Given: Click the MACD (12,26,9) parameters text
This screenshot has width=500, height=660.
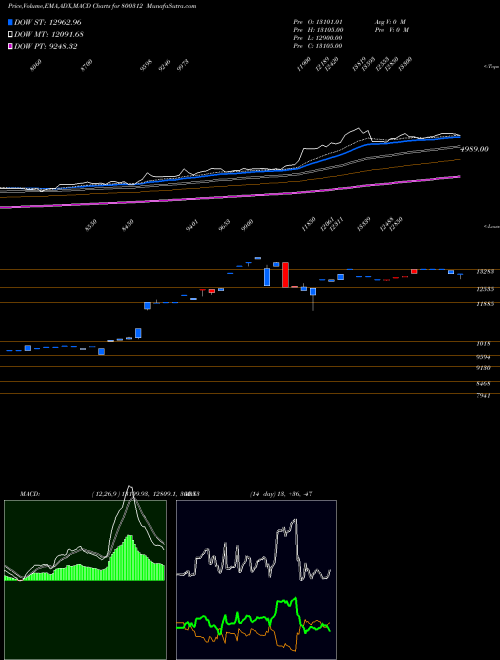Looking at the screenshot, I should [x=145, y=494].
